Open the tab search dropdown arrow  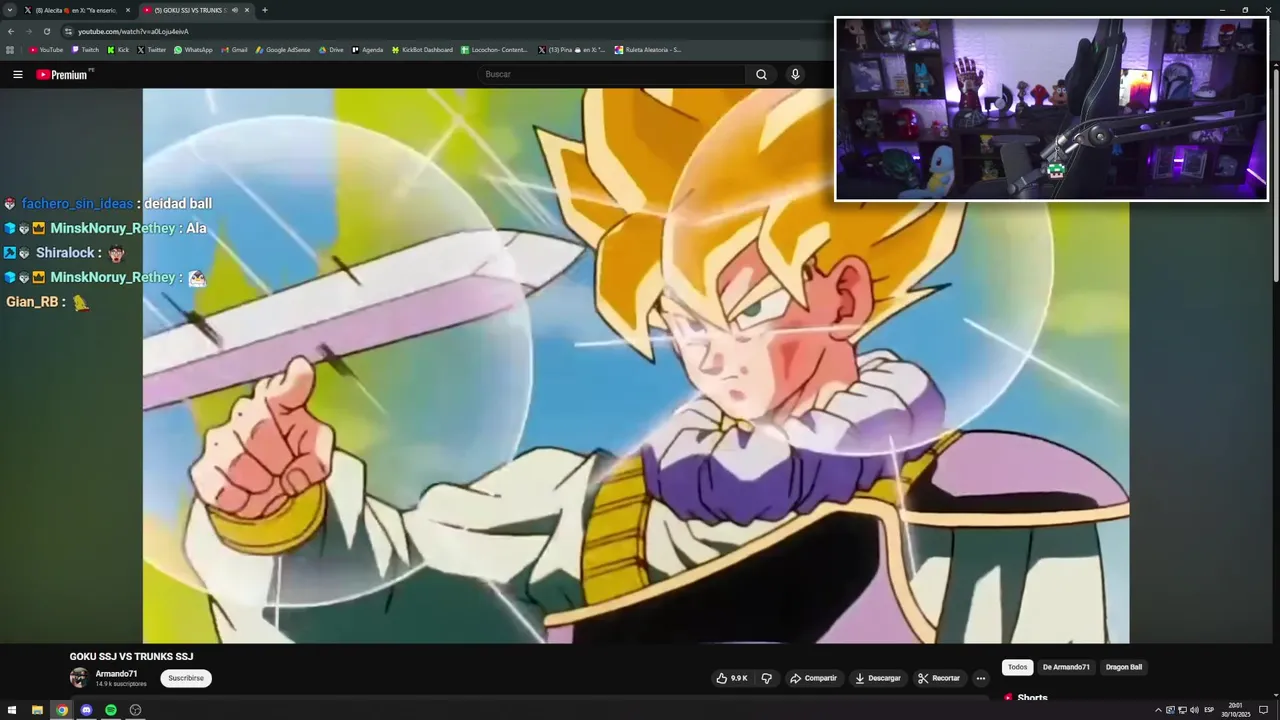pos(9,10)
